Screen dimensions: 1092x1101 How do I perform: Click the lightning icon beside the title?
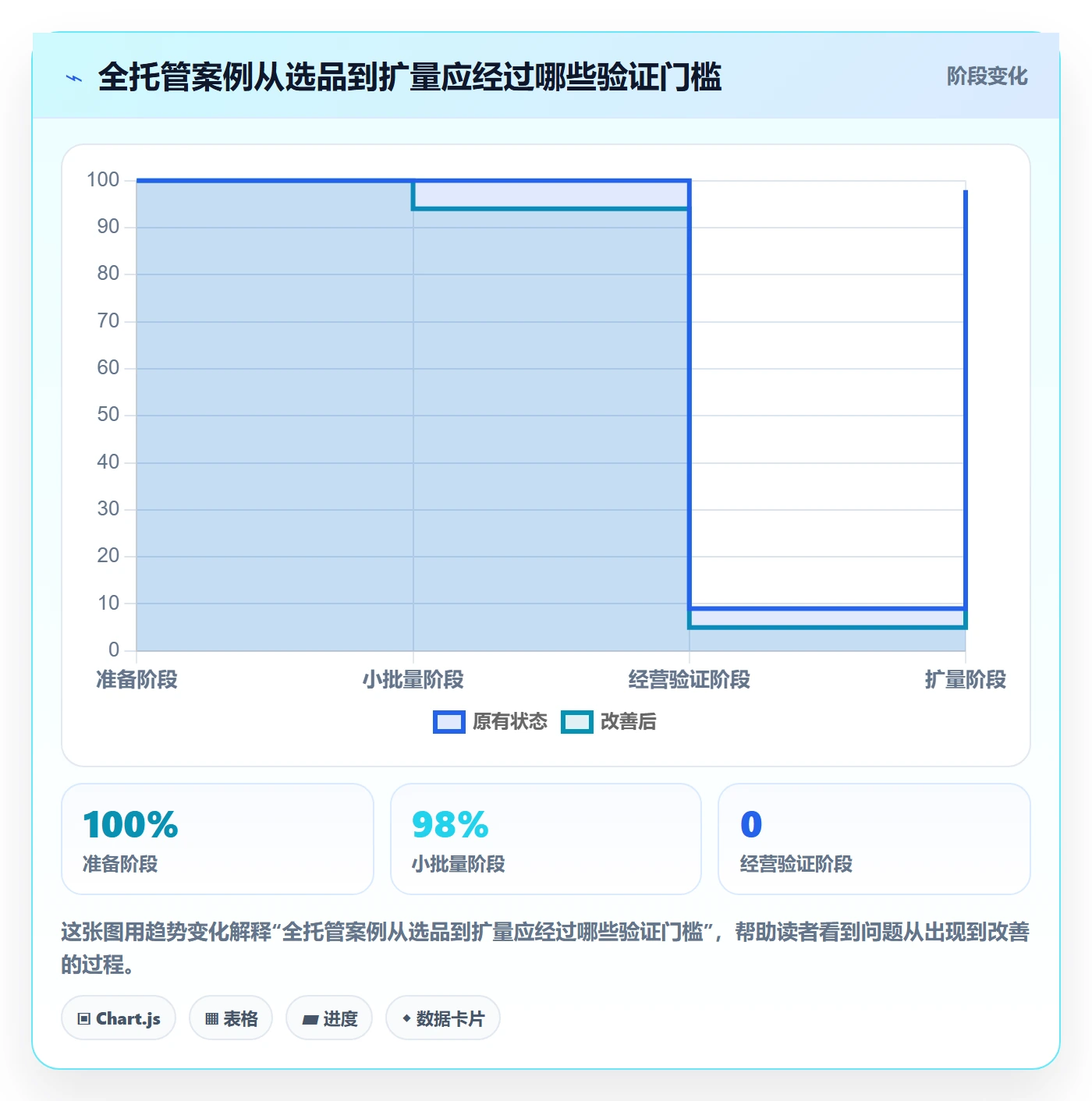[x=74, y=78]
